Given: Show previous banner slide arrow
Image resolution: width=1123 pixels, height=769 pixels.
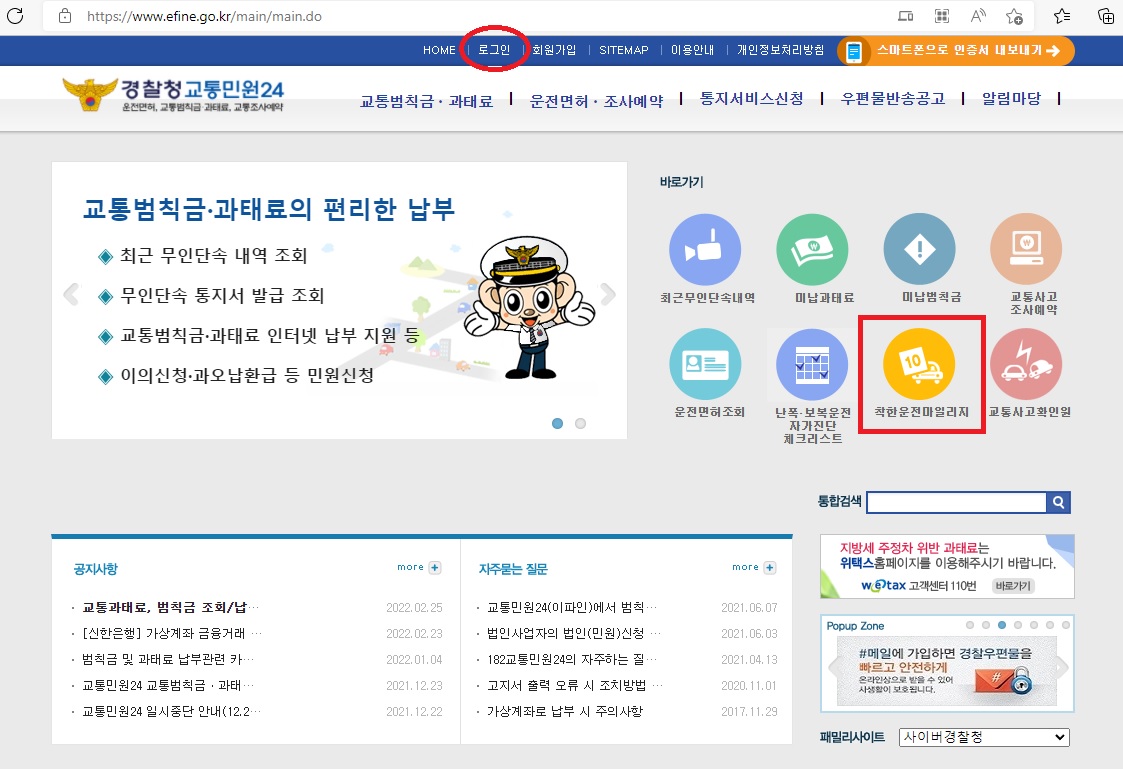Looking at the screenshot, I should pyautogui.click(x=70, y=294).
